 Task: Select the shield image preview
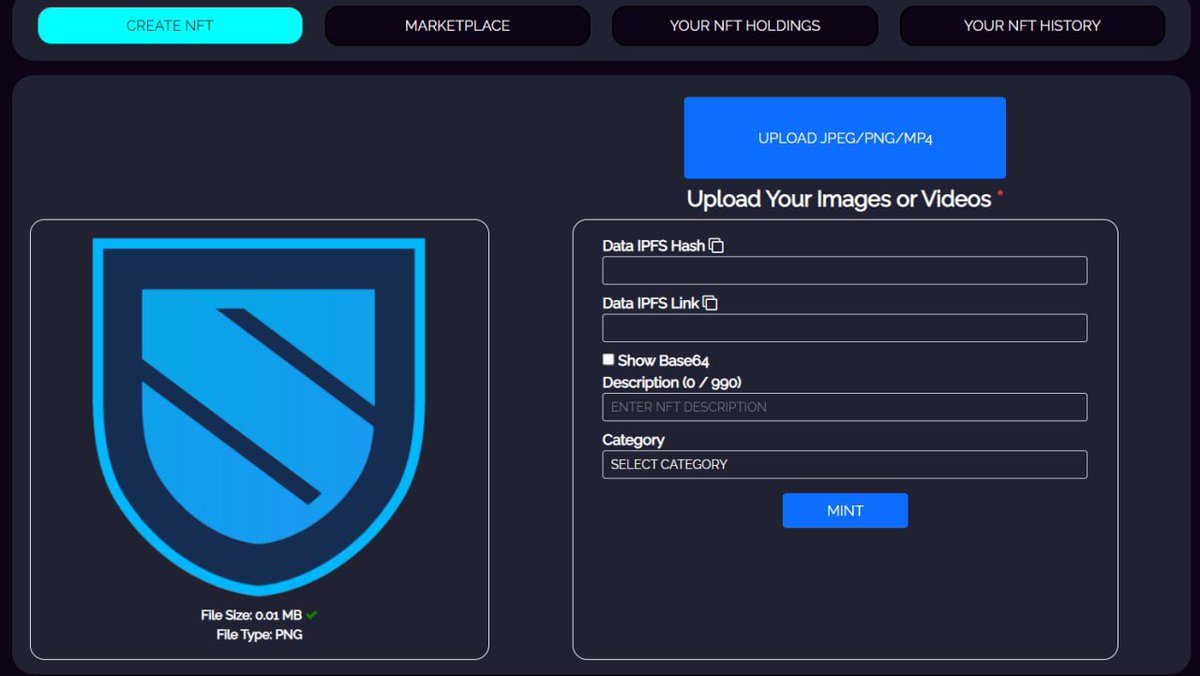tap(259, 416)
